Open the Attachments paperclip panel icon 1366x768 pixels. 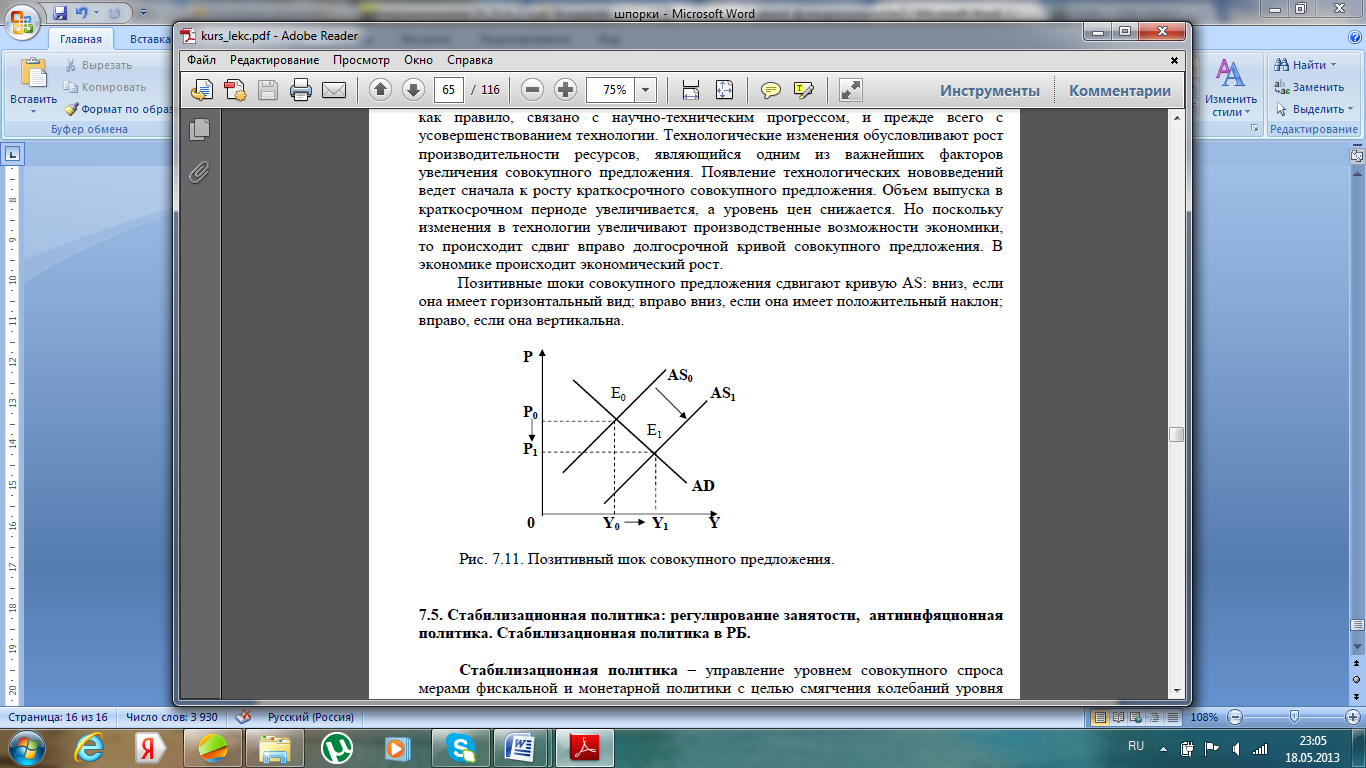[200, 172]
